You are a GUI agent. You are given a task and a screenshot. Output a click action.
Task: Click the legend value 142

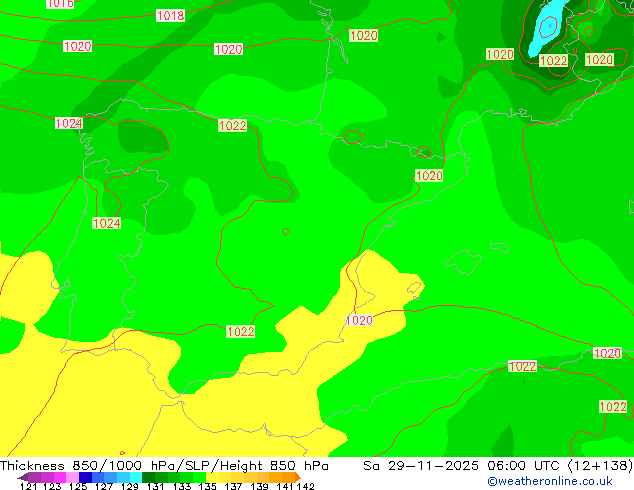coord(306,486)
